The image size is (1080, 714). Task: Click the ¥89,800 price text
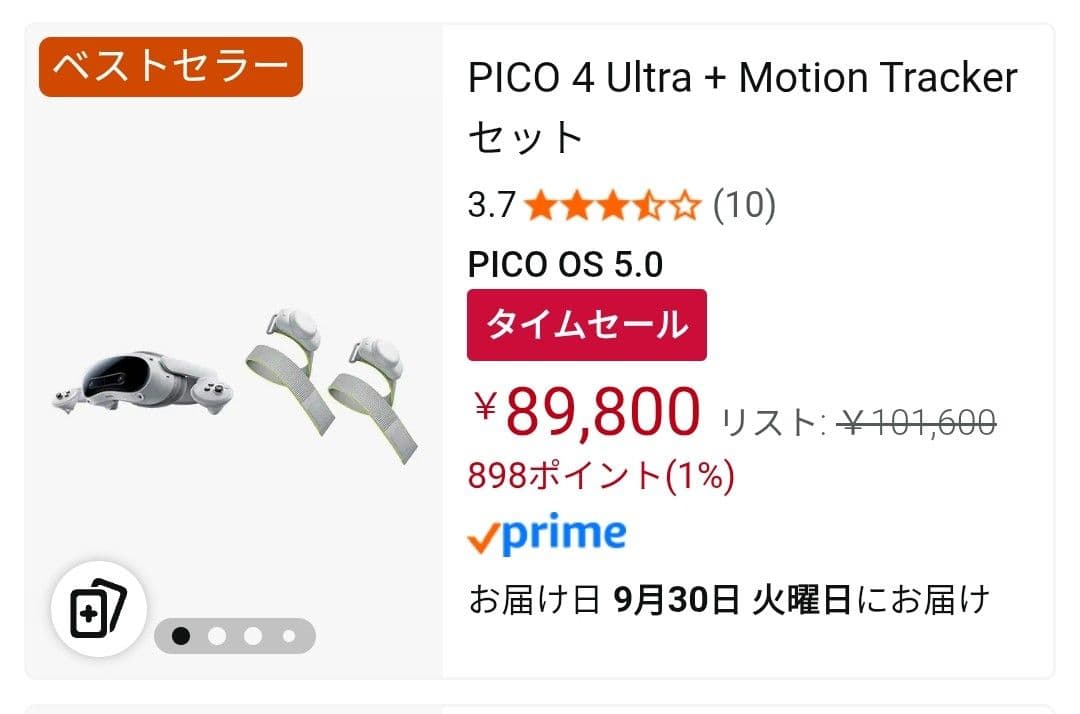click(x=585, y=410)
